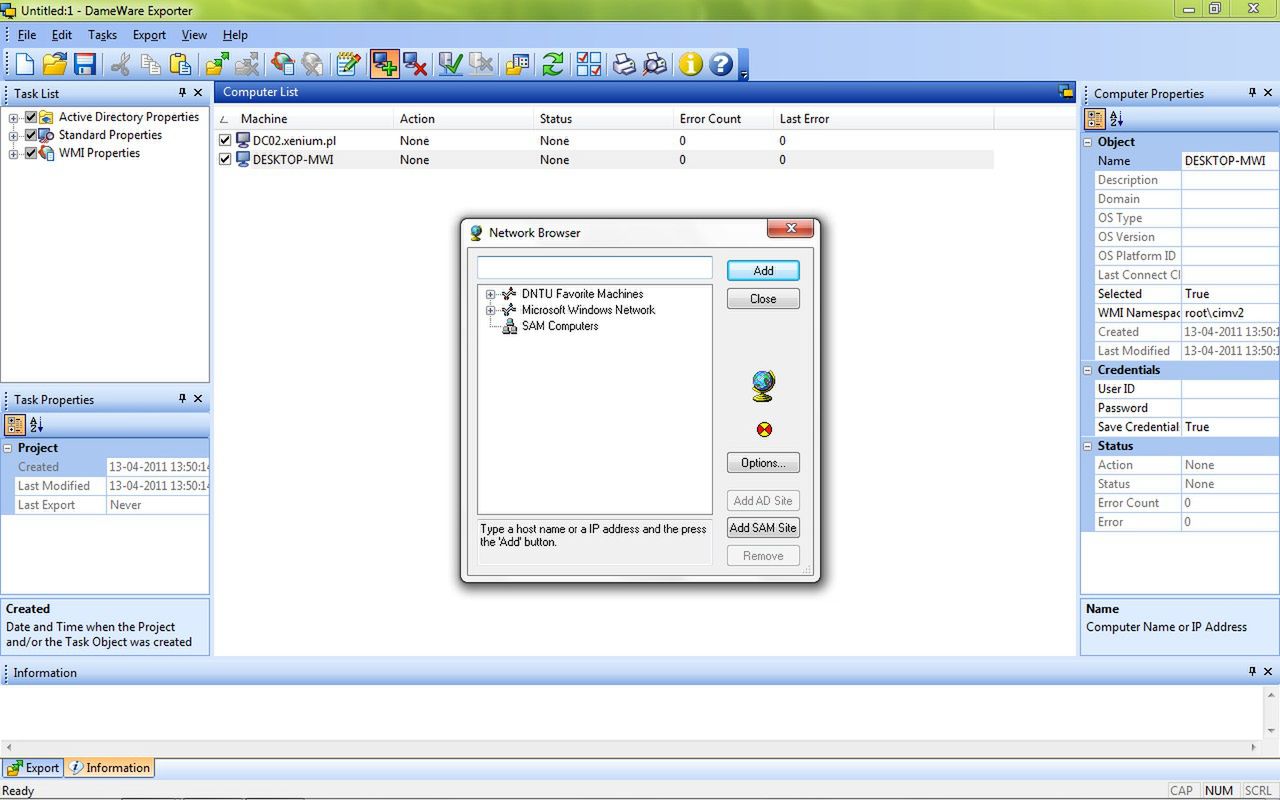Open the Edit menu
The height and width of the screenshot is (800, 1280).
62,35
